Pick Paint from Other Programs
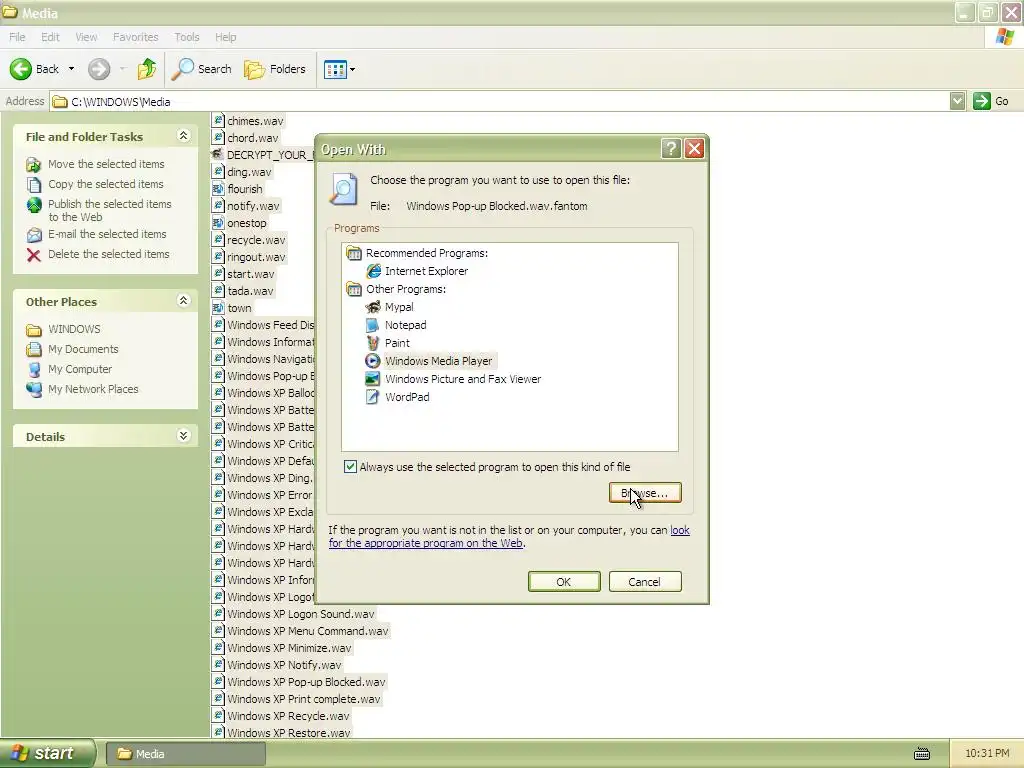Image resolution: width=1024 pixels, height=768 pixels. pos(388,343)
